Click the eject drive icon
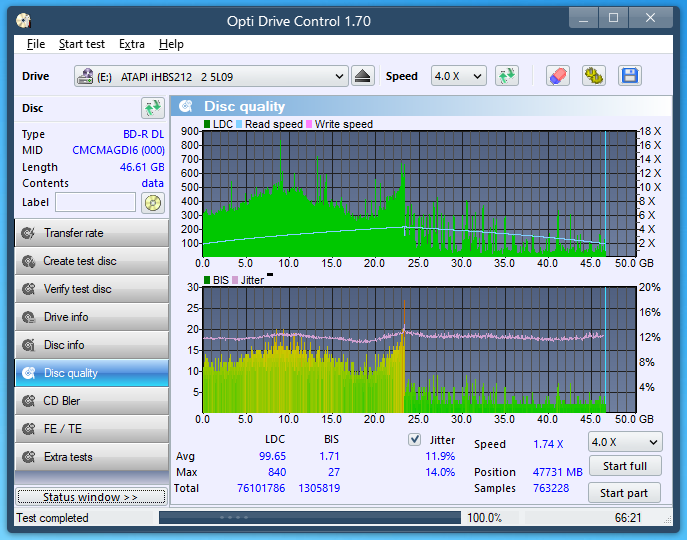This screenshot has width=687, height=540. tap(362, 76)
